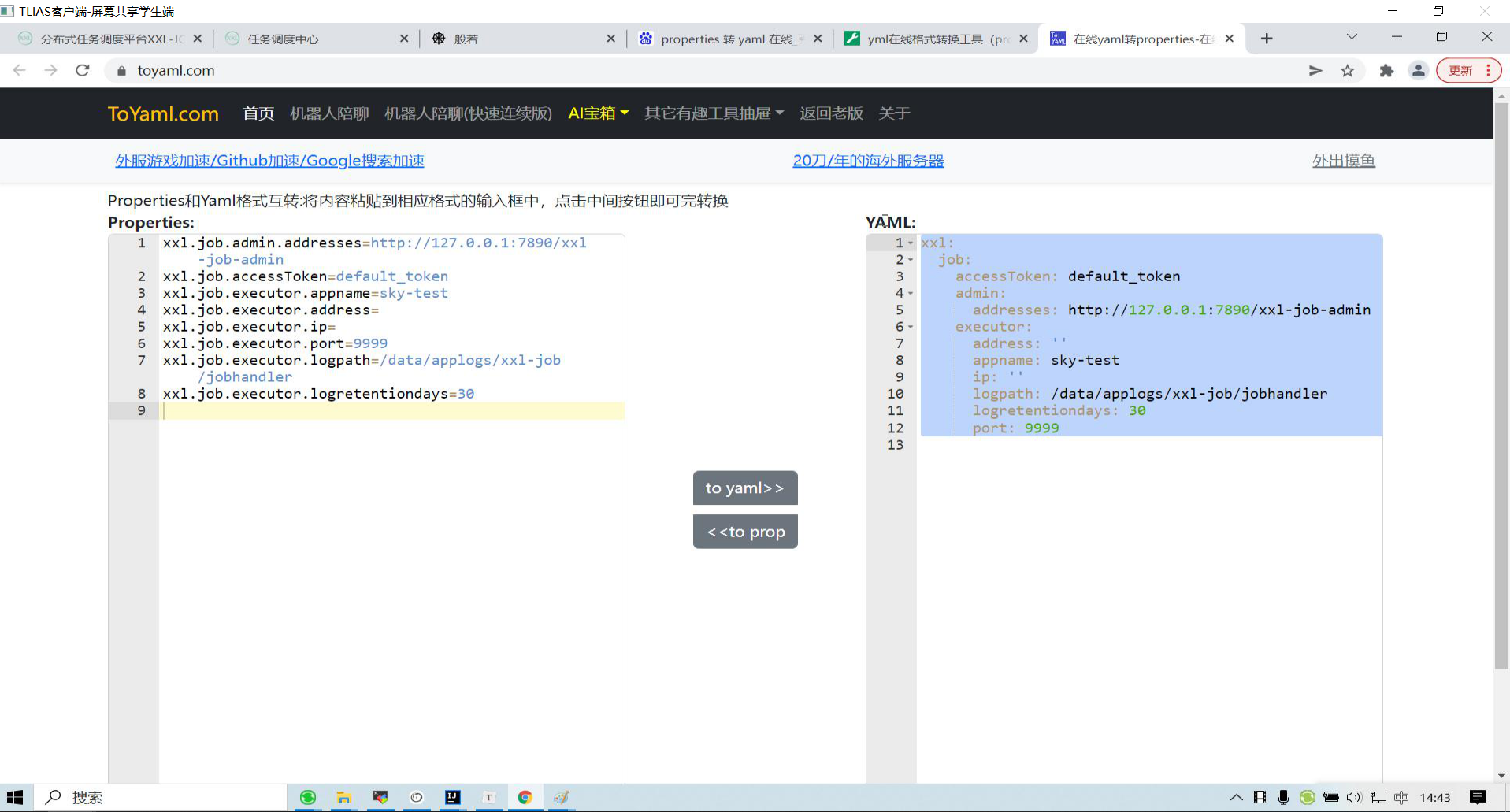Click xxl.job.accessToken=default_token properties line

coord(306,276)
